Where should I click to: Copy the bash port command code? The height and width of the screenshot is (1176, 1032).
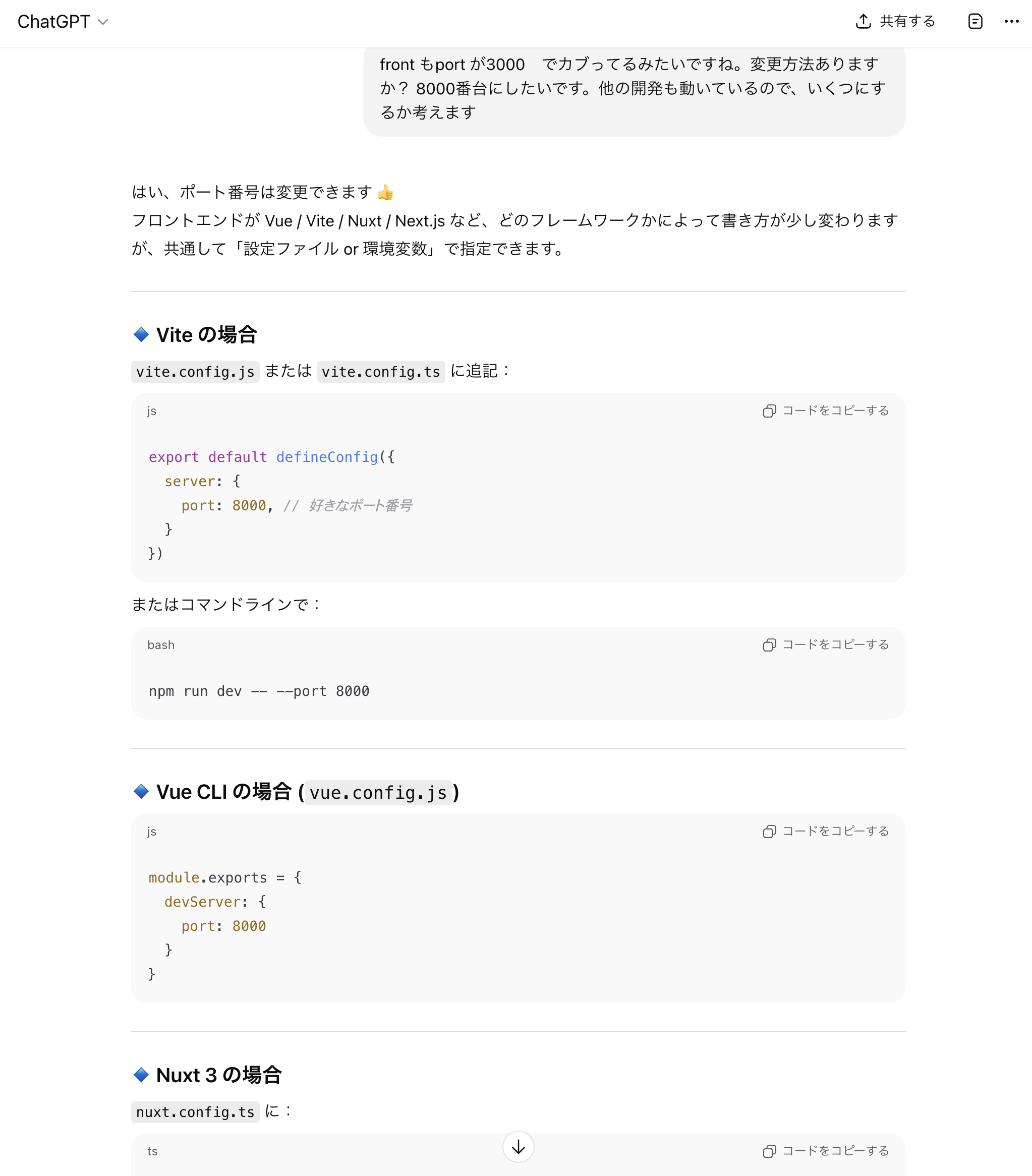pos(826,645)
